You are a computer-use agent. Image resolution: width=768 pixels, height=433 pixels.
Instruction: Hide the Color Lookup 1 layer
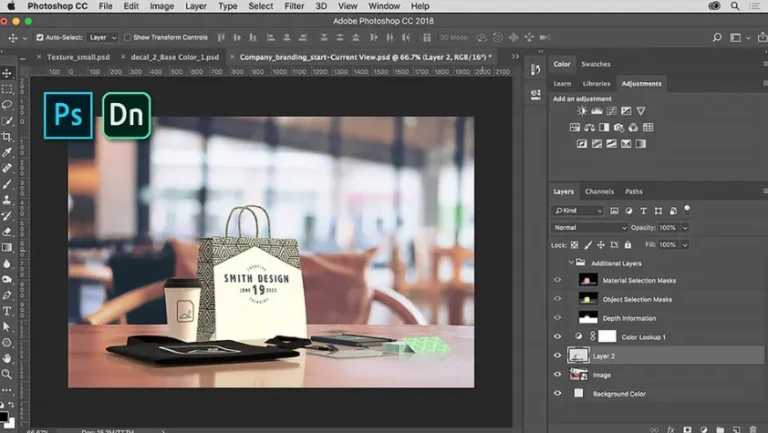click(x=557, y=337)
